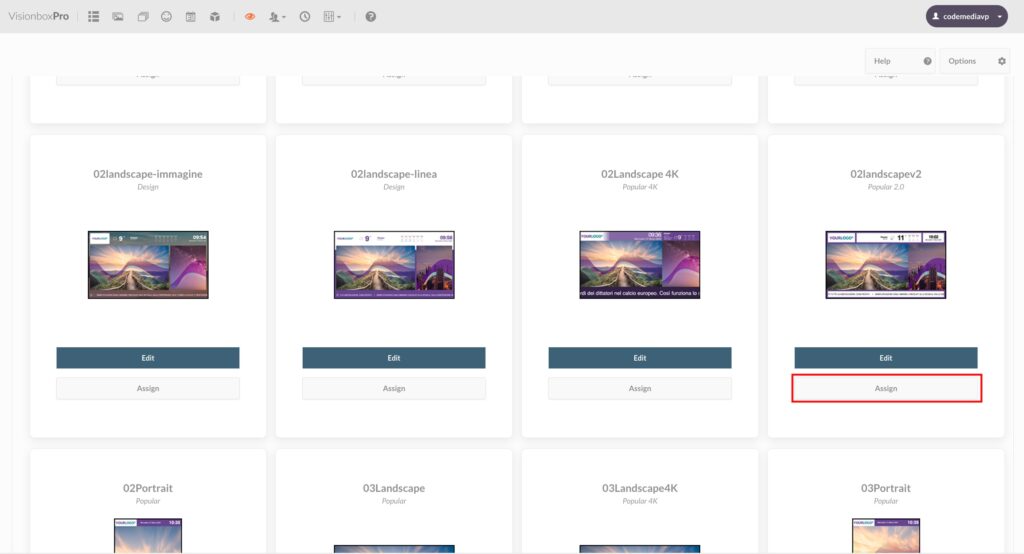The height and width of the screenshot is (554, 1024).
Task: Edit the 02landscapev2 template
Action: click(x=886, y=357)
